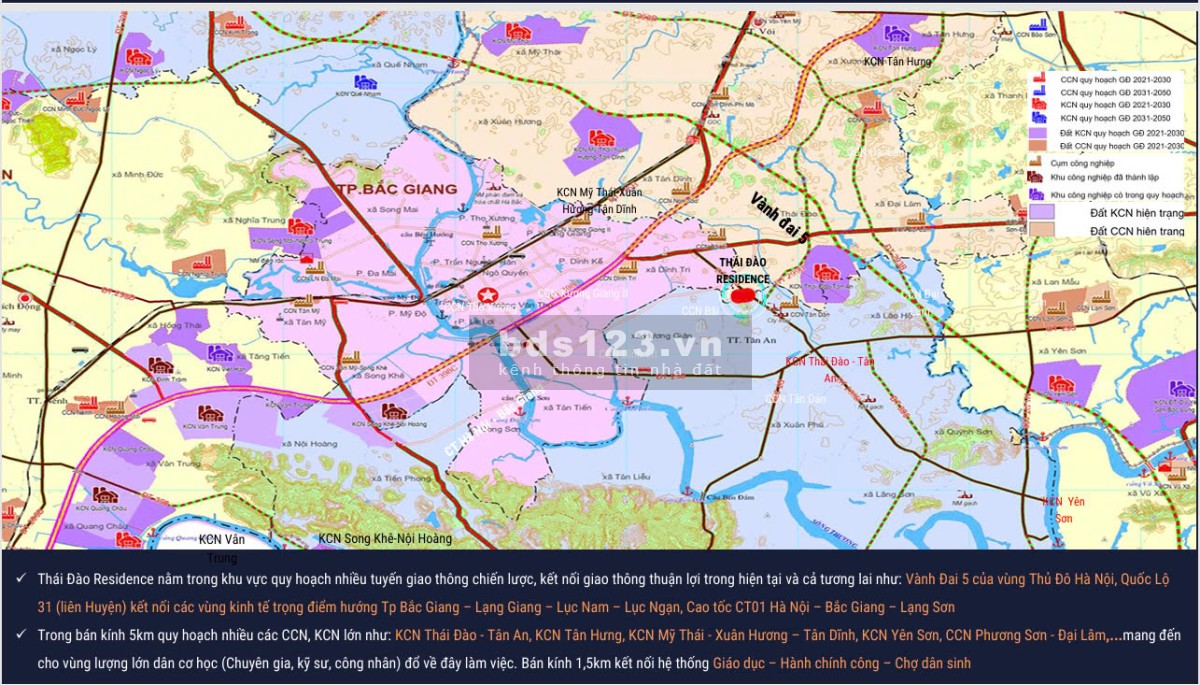Click tan swatch for Đất CCN hiện trạng
The image size is (1200, 685).
coord(1043,230)
